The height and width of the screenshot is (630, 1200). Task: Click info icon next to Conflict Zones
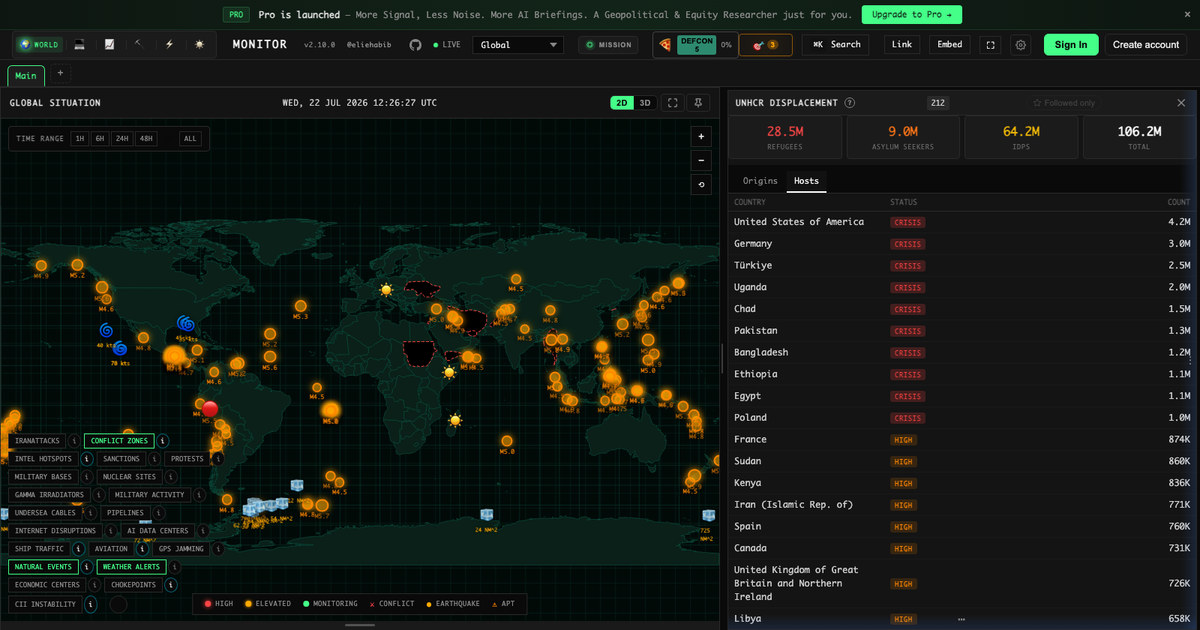pyautogui.click(x=163, y=441)
